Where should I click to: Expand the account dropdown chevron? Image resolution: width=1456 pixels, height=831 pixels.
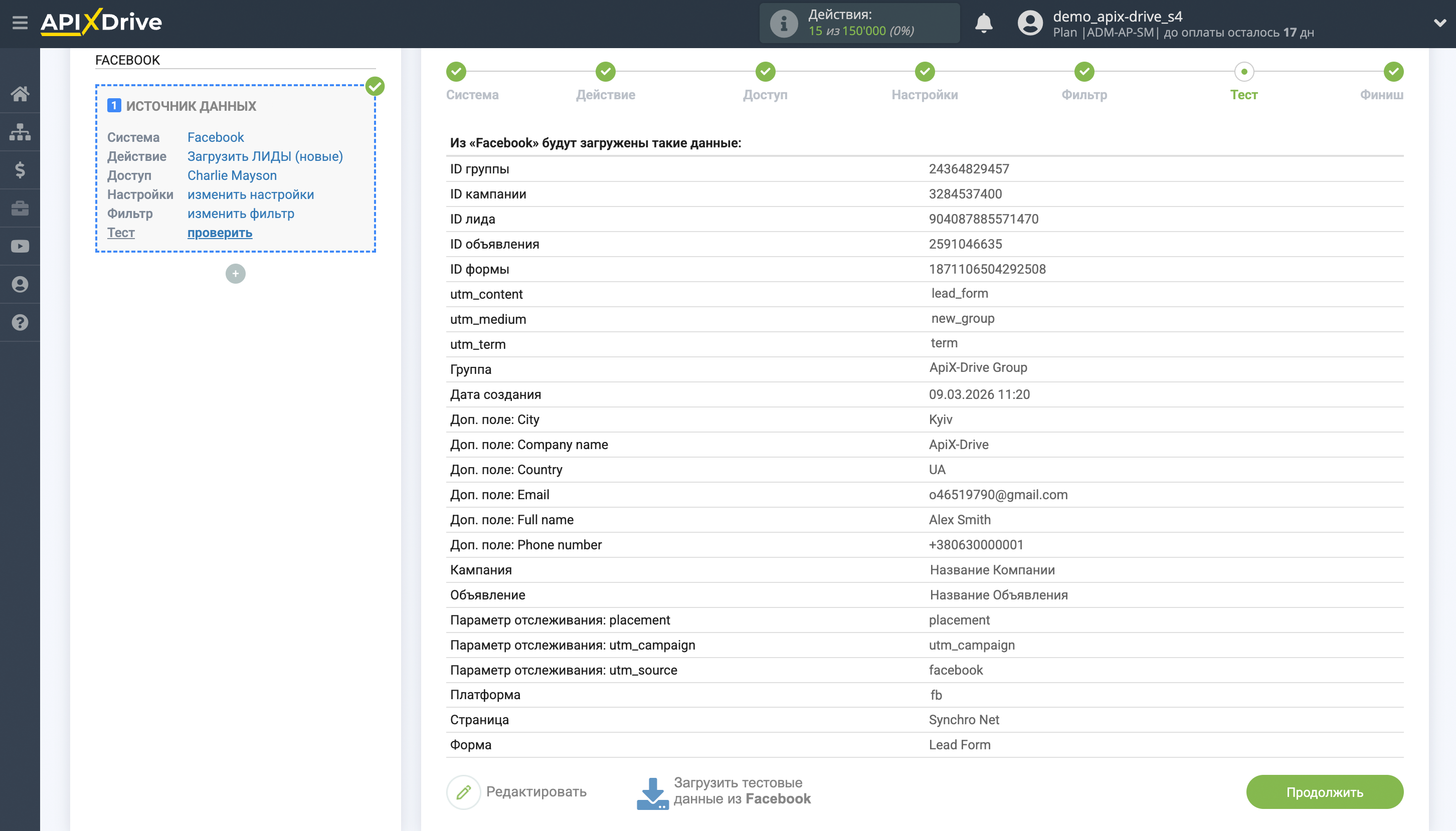pos(1439,24)
